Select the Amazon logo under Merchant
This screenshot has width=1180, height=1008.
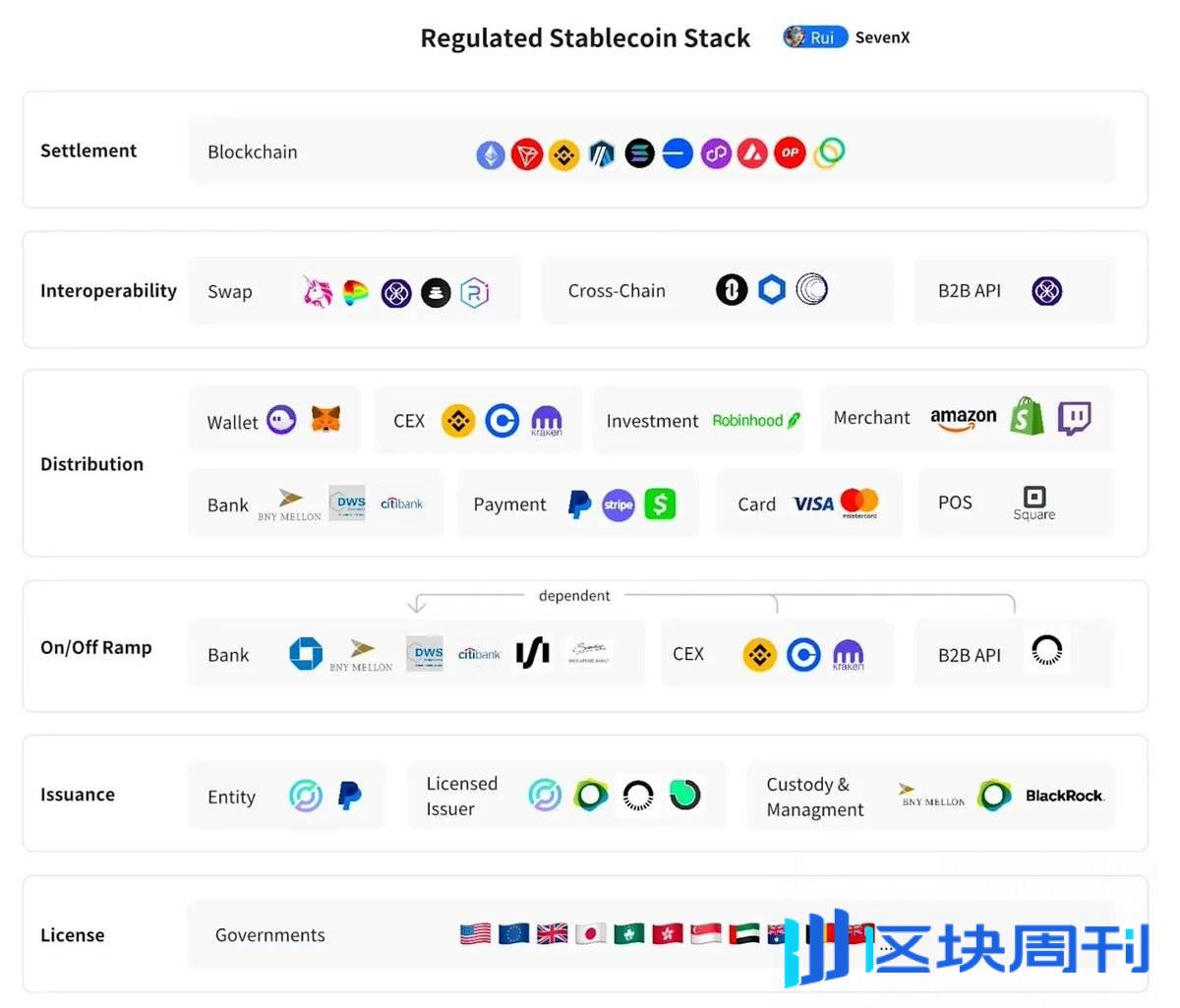pos(964,419)
